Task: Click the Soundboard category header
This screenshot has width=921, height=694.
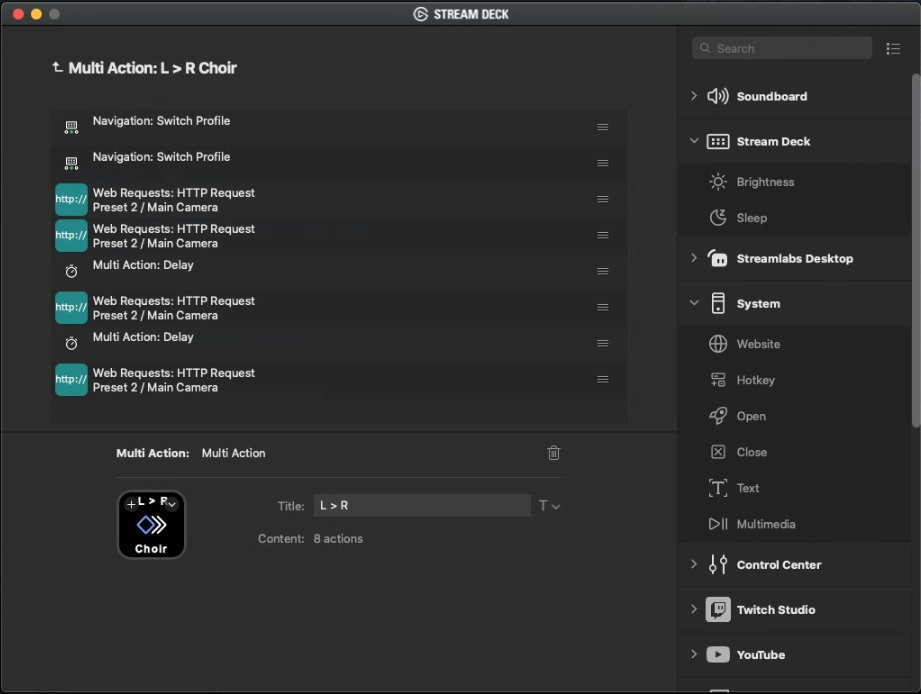Action: [795, 96]
